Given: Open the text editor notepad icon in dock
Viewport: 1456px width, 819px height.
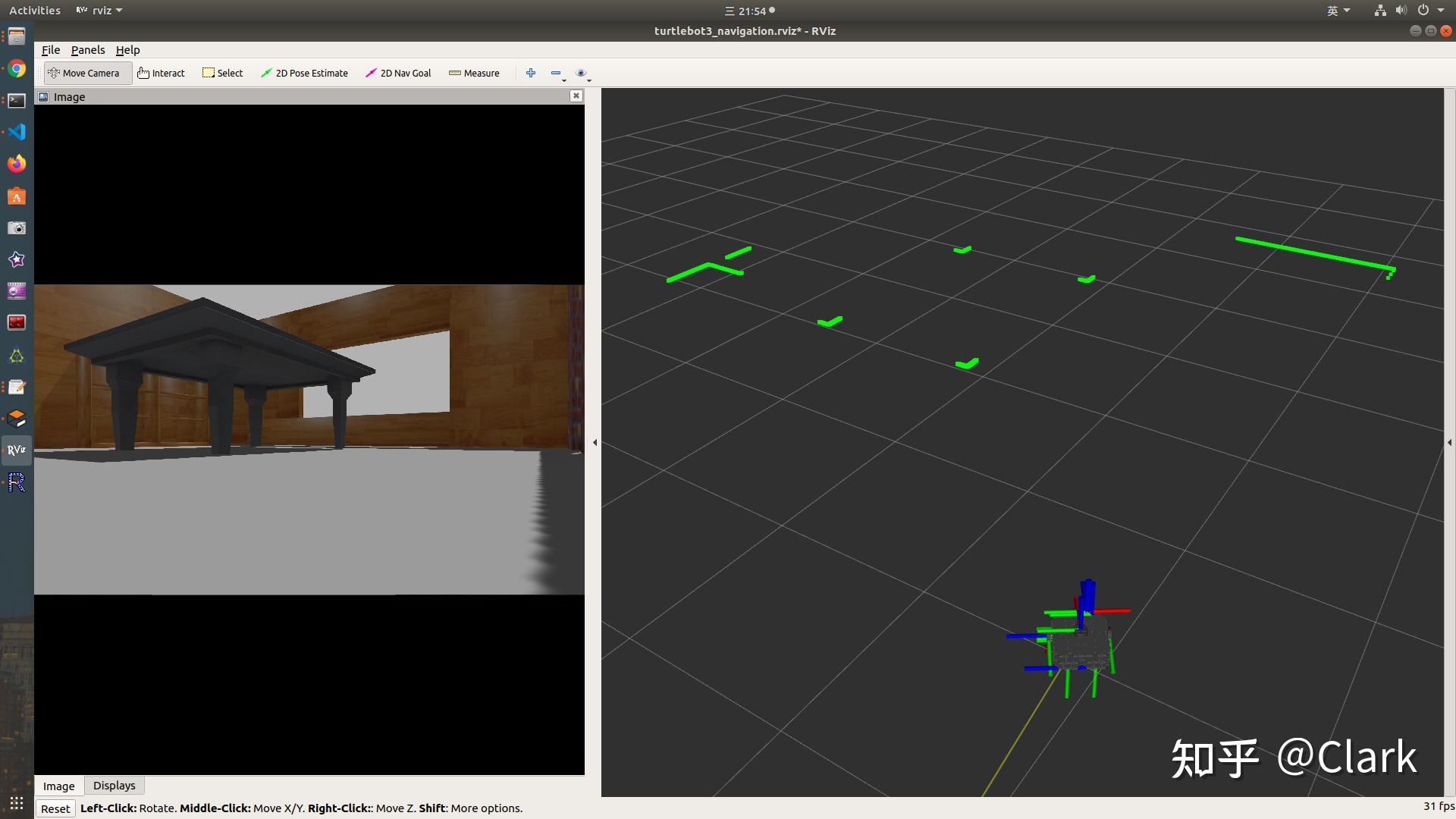Looking at the screenshot, I should point(17,387).
